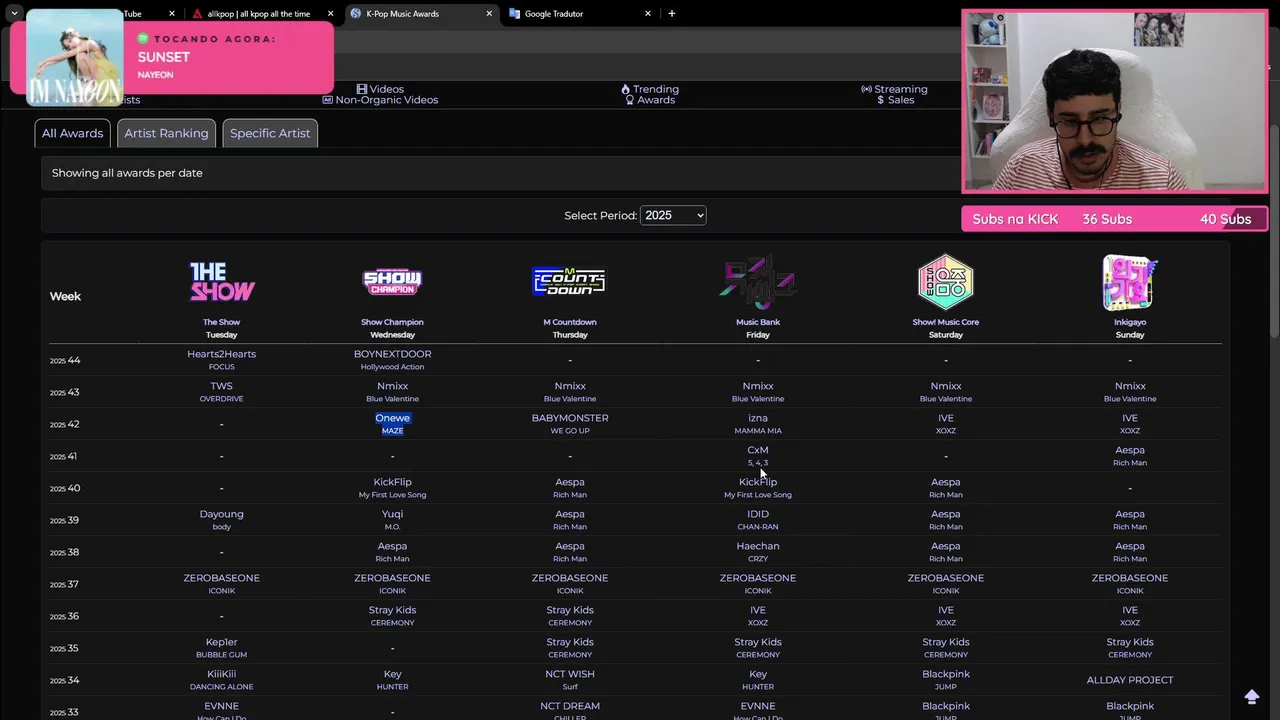Click the Spotify icon in now-playing overlay
This screenshot has height=720, width=1280.
pos(143,38)
